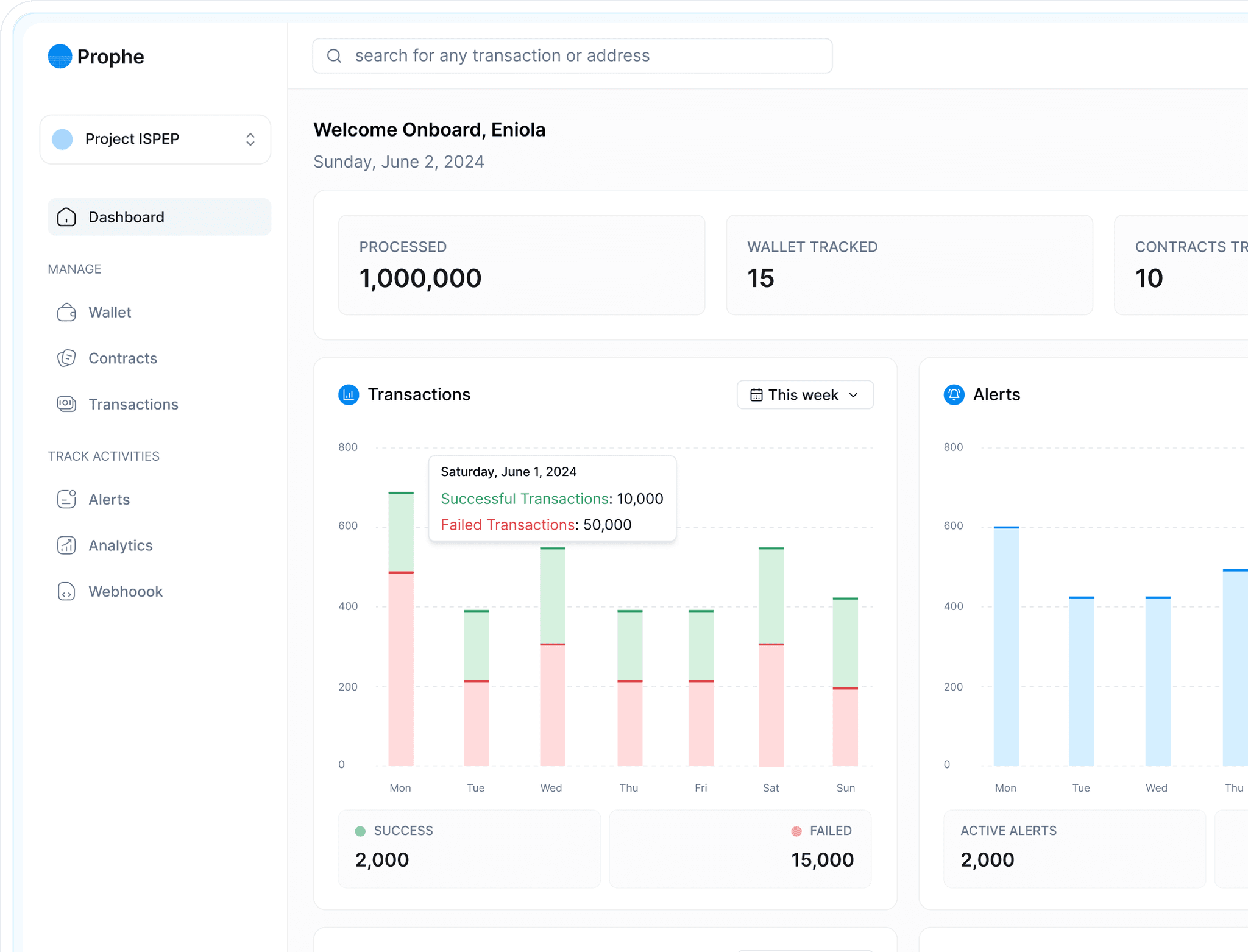1248x952 pixels.
Task: Click the ACTIVE ALERTS 2,000 card
Action: pyautogui.click(x=1074, y=849)
